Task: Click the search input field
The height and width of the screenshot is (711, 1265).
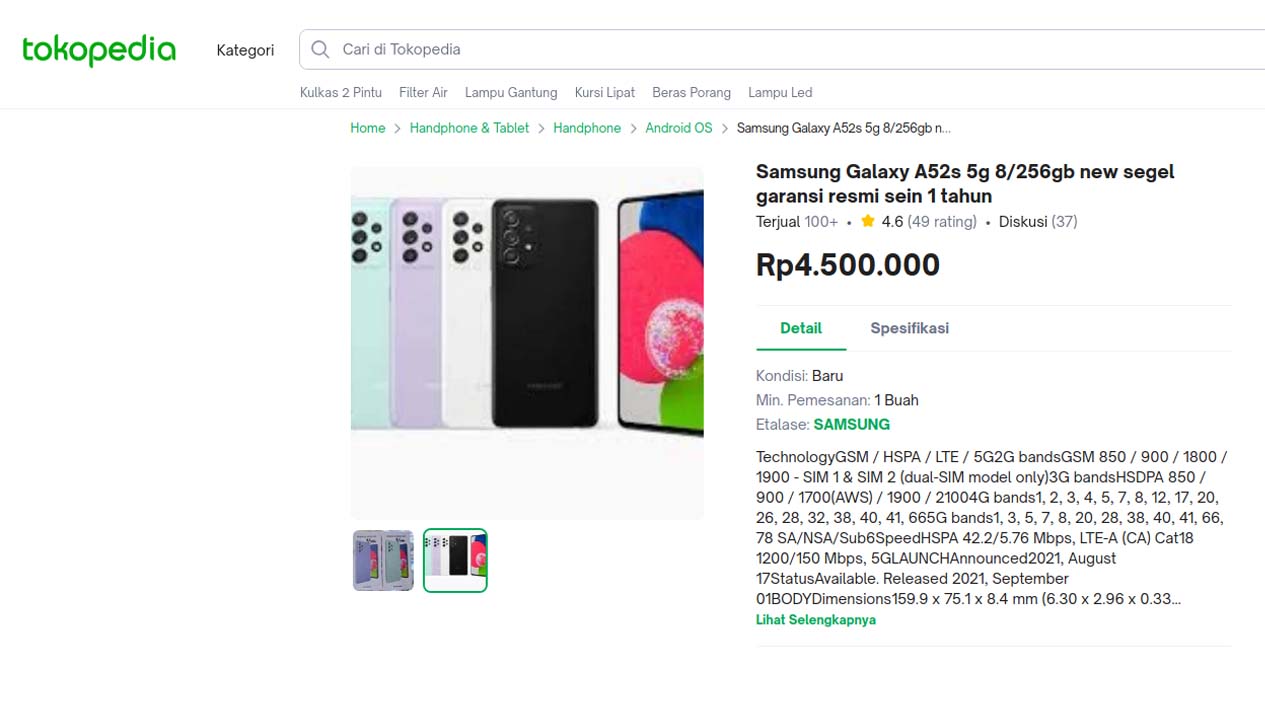Action: click(x=600, y=49)
